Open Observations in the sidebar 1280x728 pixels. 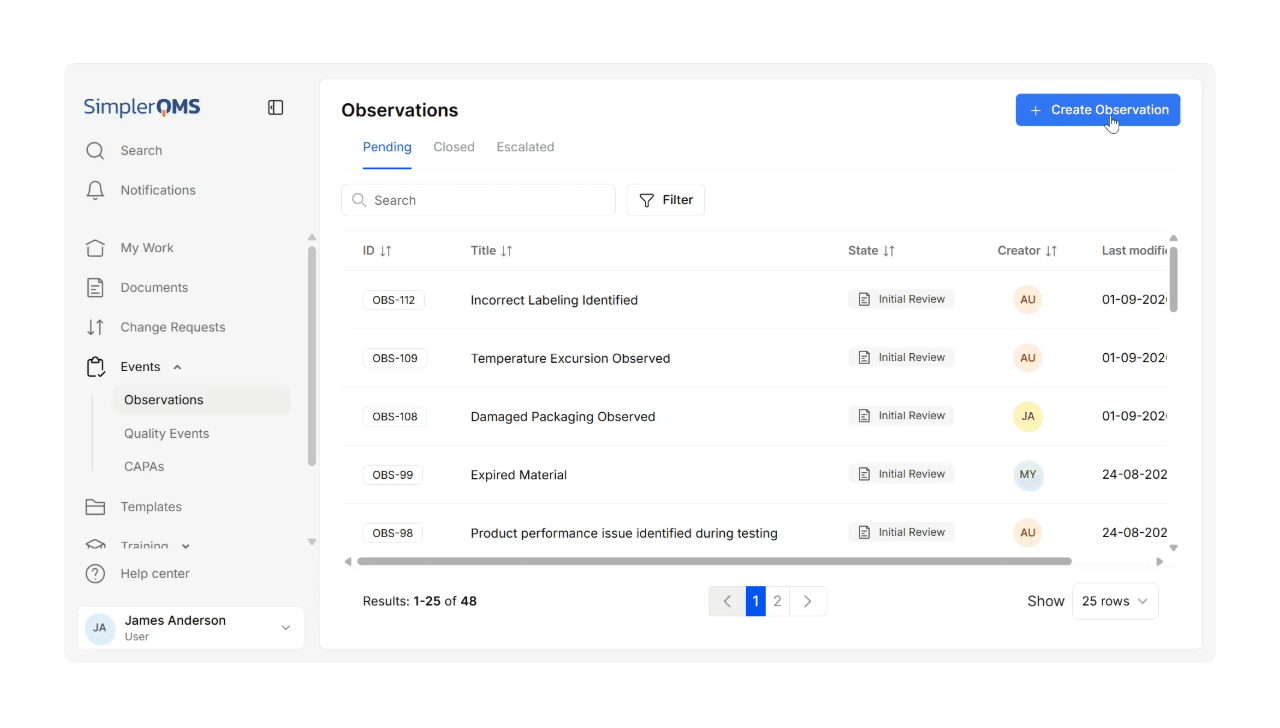[202, 400]
